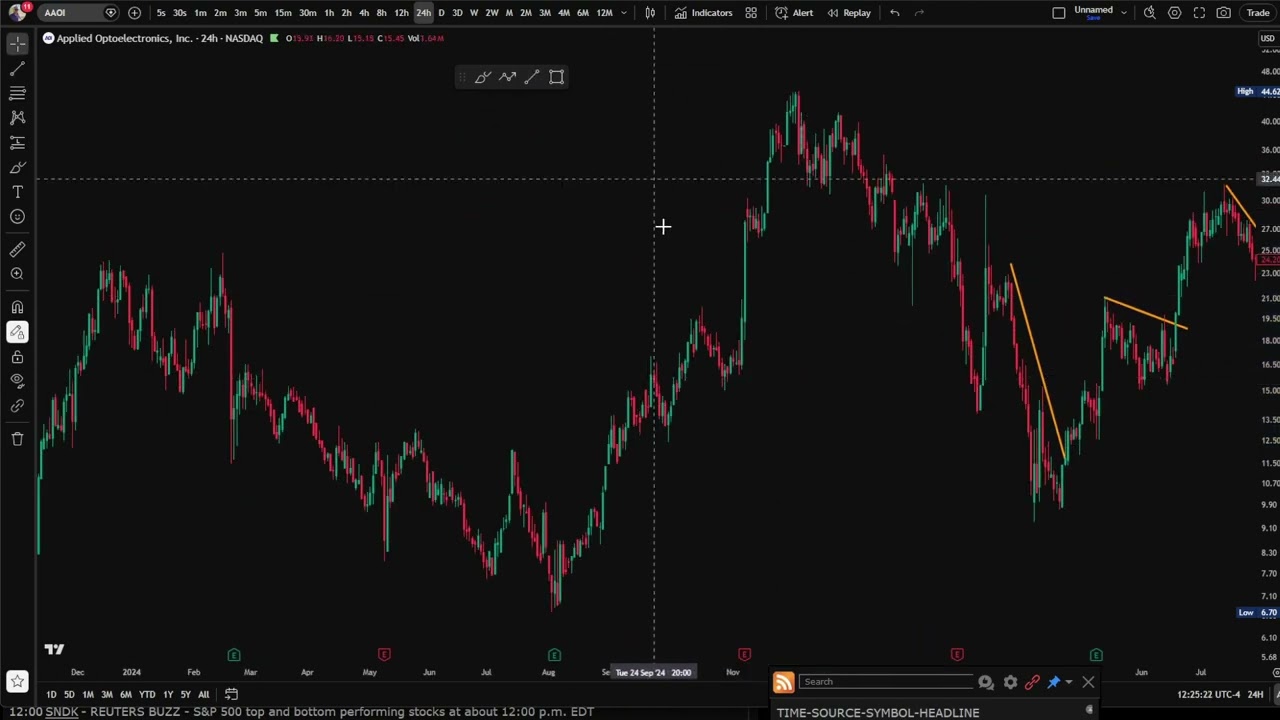Viewport: 1280px width, 720px height.
Task: Open the indicator templates grid icon
Action: pyautogui.click(x=751, y=13)
